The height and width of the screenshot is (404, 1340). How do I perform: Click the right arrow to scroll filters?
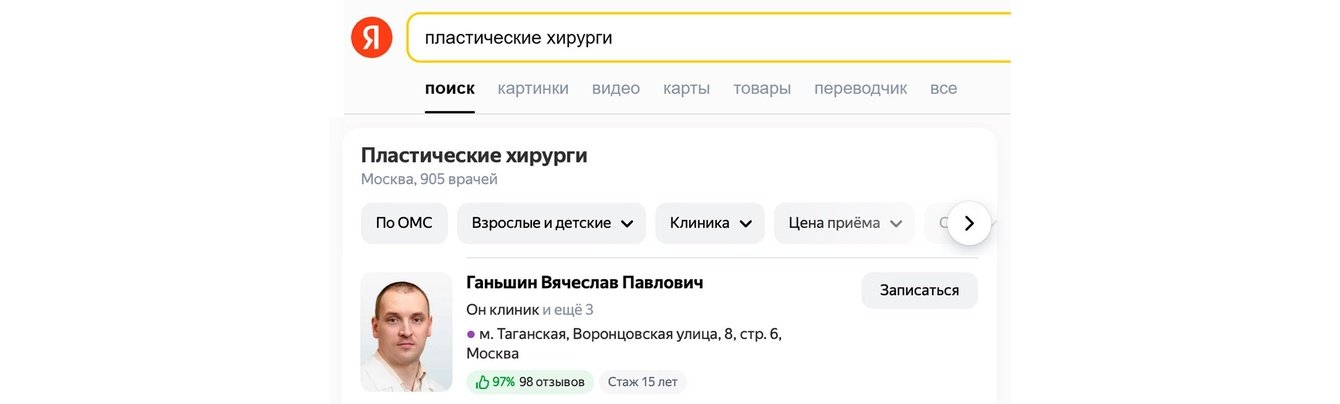tap(968, 223)
